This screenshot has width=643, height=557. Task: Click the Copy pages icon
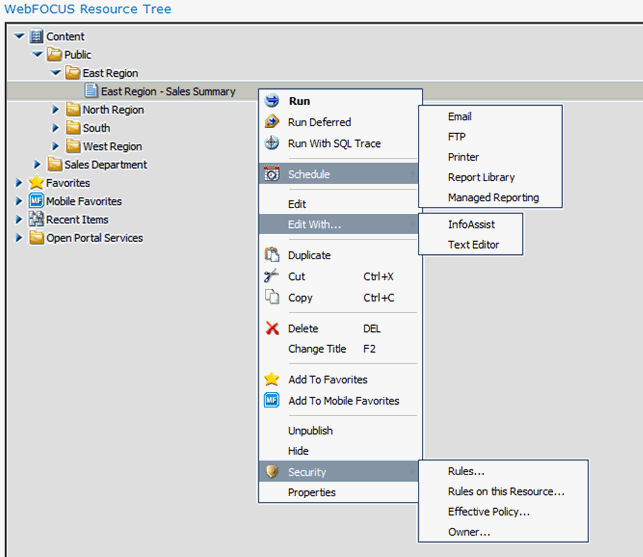point(272,297)
